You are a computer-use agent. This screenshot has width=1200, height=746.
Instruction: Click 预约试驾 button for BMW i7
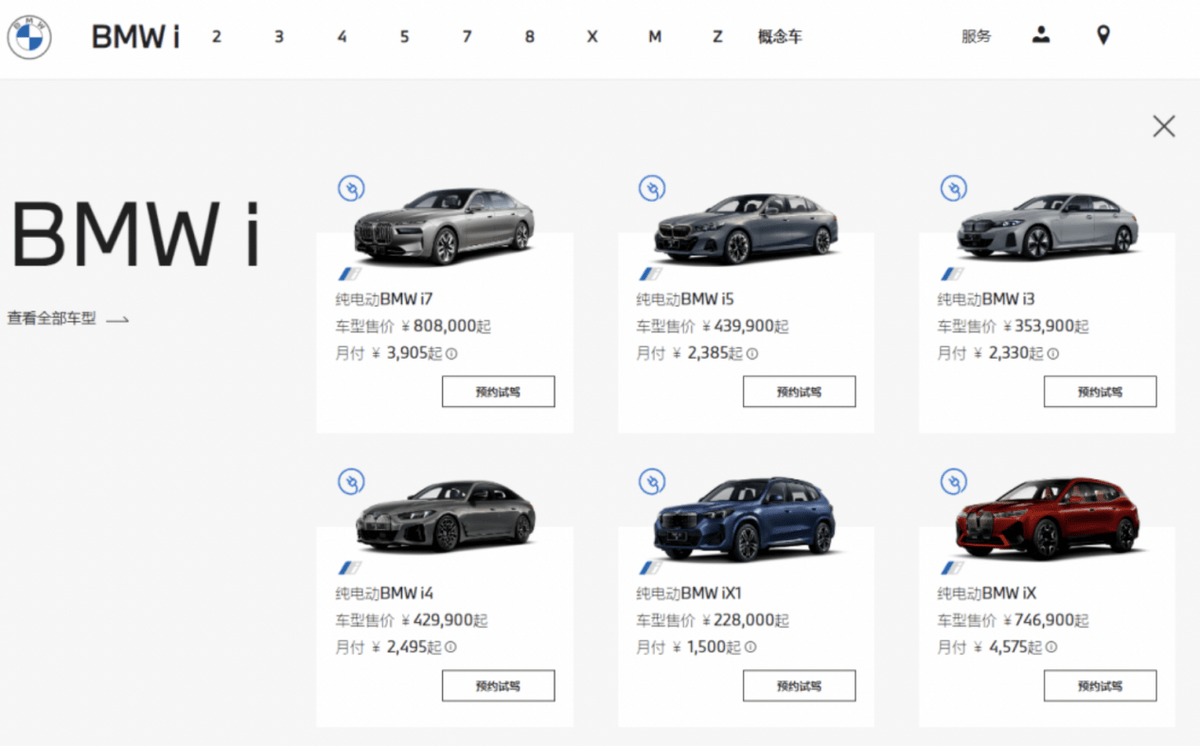(498, 392)
